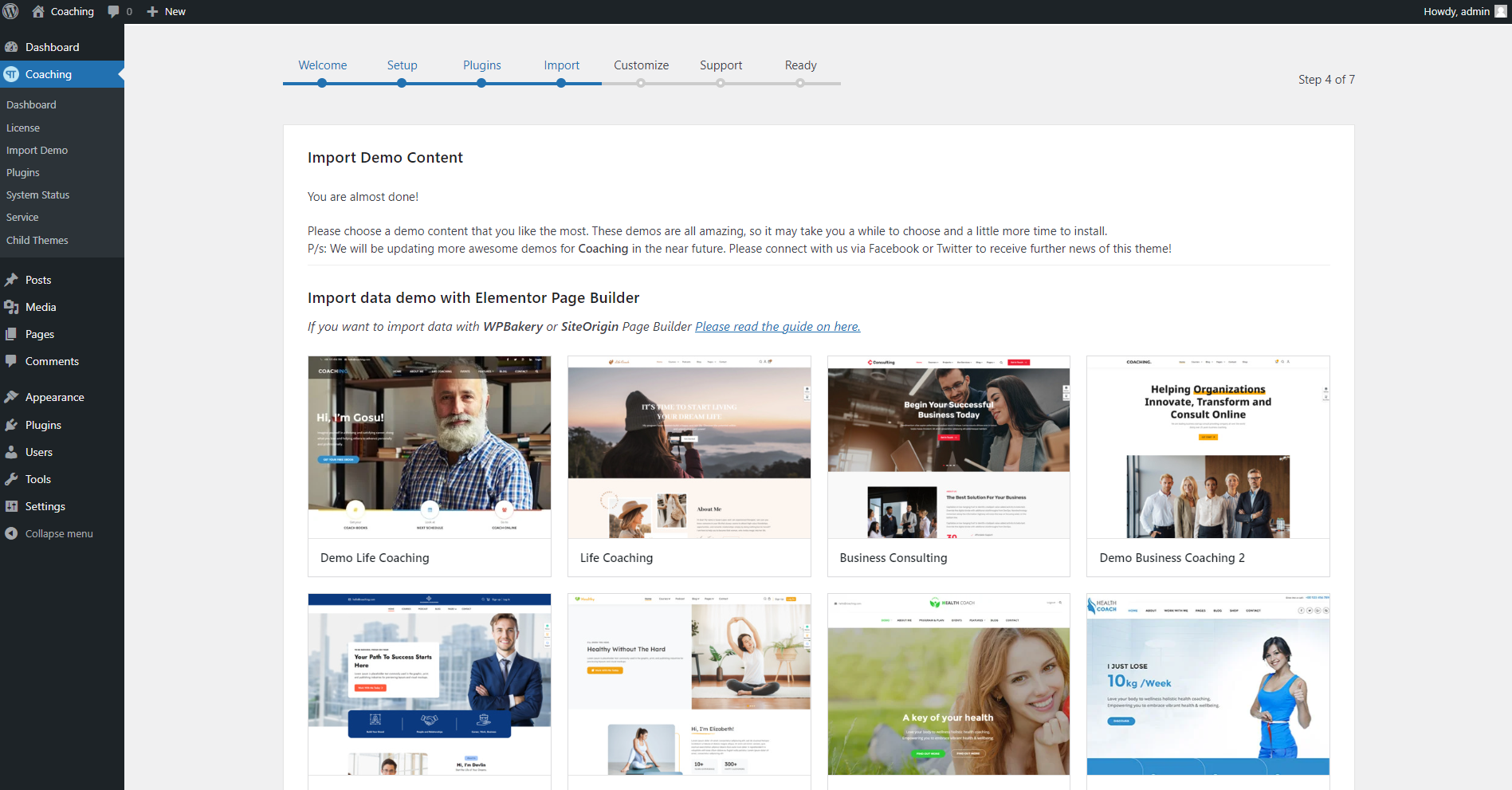Open comments via the speech bubble icon
The height and width of the screenshot is (790, 1512).
(114, 11)
